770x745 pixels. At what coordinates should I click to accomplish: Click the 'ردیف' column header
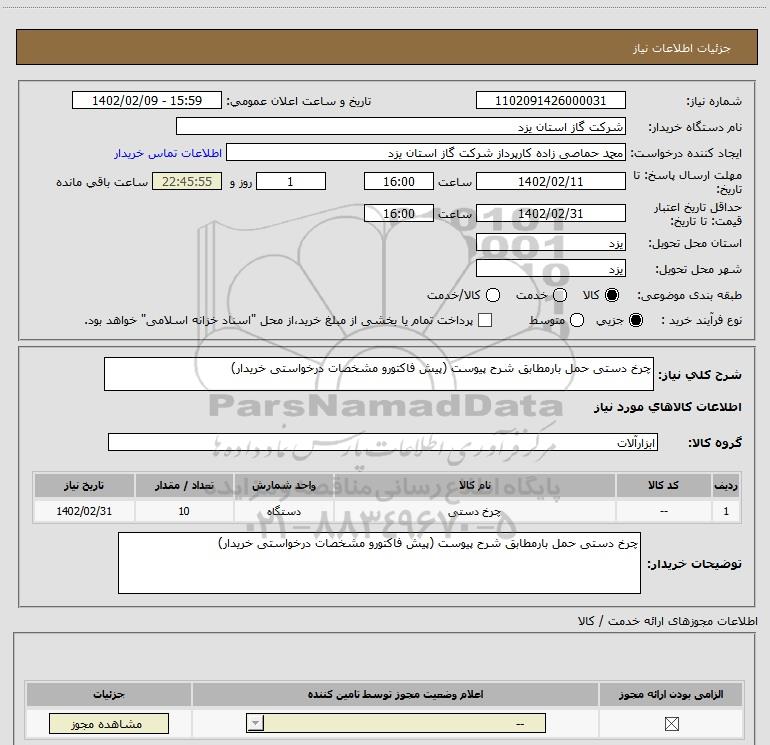point(726,485)
